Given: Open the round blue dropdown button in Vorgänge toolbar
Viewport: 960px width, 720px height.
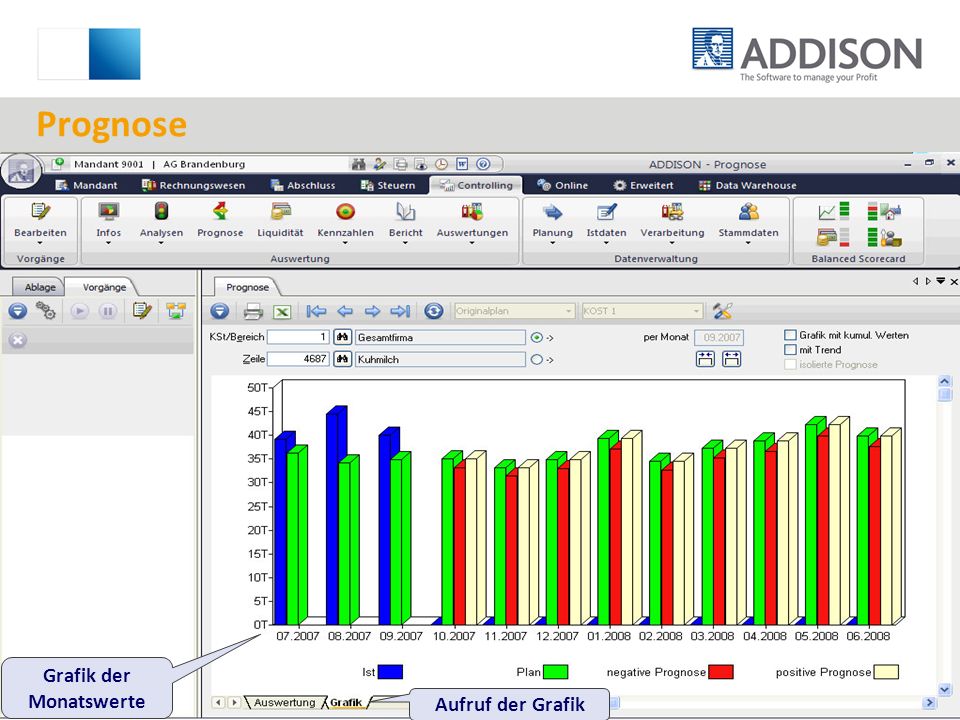Looking at the screenshot, I should 18,311.
